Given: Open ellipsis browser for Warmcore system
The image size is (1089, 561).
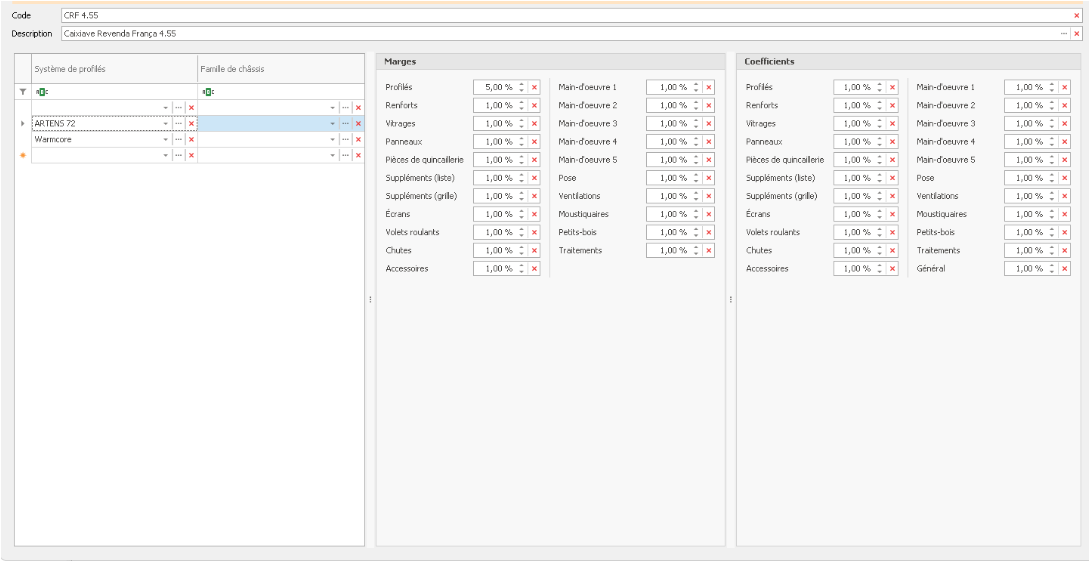Looking at the screenshot, I should pos(178,140).
